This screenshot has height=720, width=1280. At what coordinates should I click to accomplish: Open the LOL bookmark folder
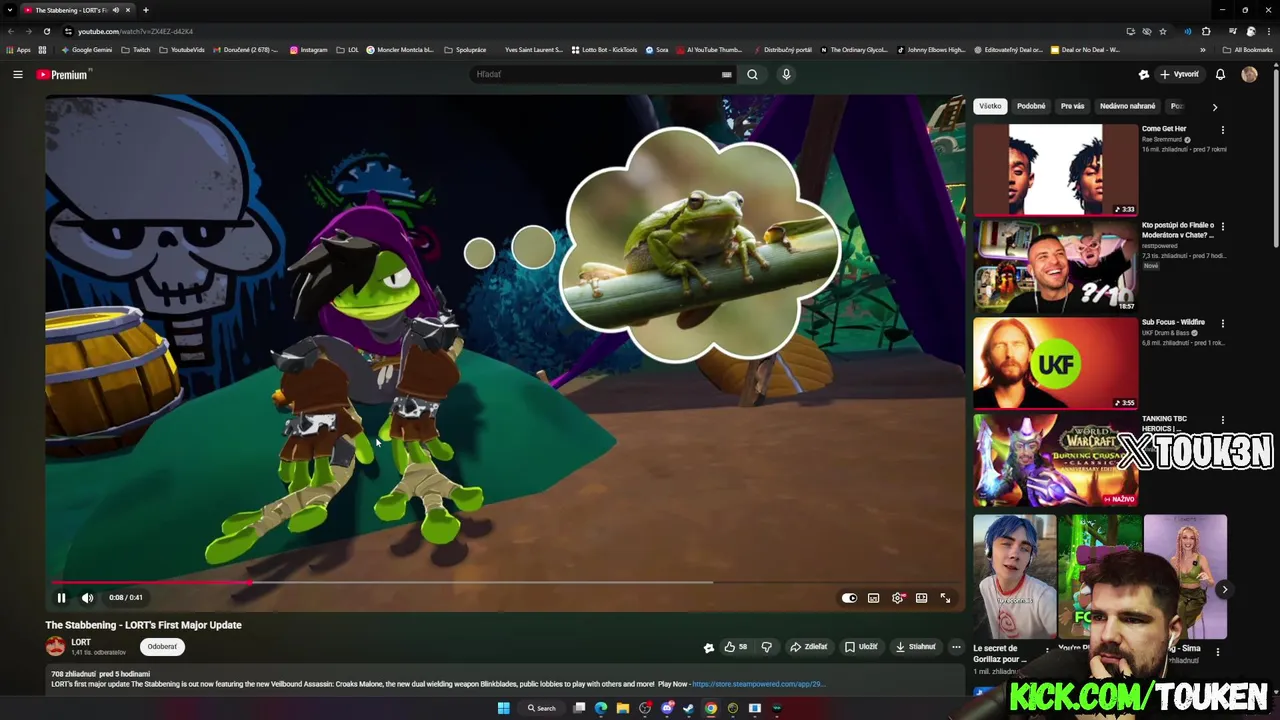click(347, 49)
